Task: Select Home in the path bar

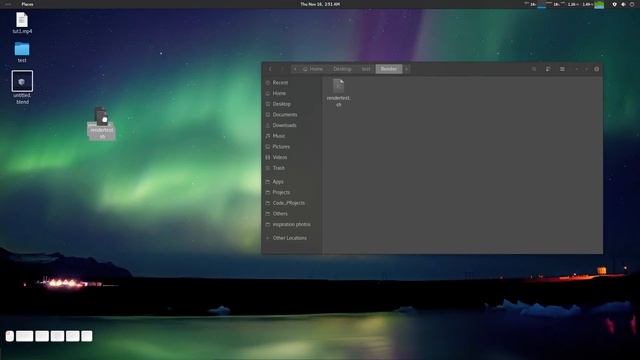Action: [x=313, y=69]
